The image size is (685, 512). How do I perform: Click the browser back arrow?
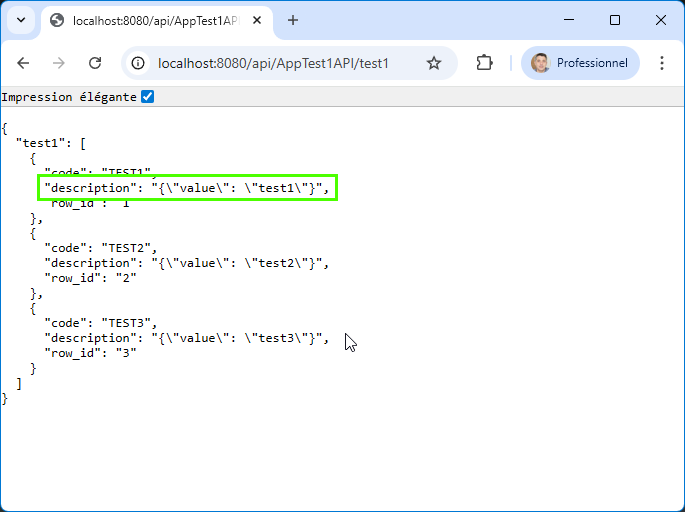coord(23,63)
